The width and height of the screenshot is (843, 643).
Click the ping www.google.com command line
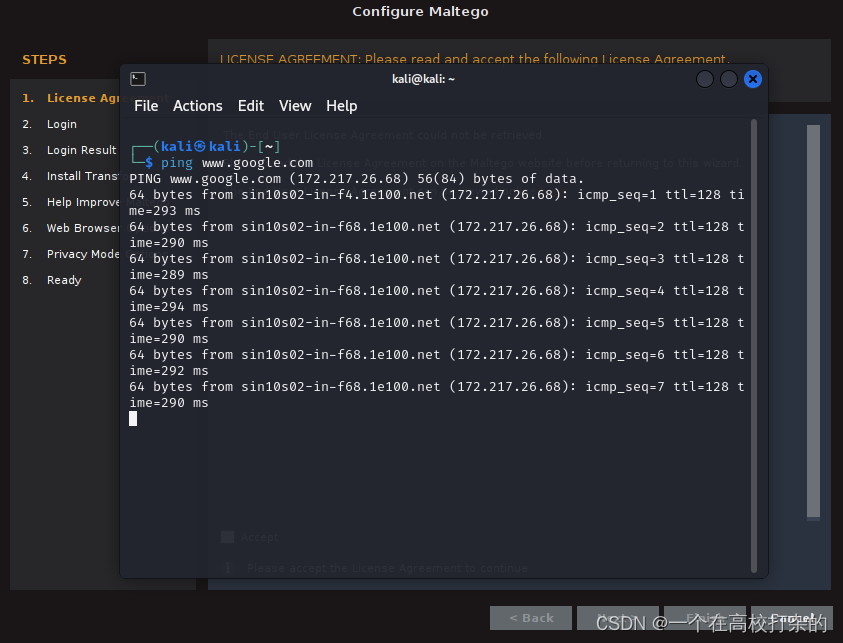(237, 163)
